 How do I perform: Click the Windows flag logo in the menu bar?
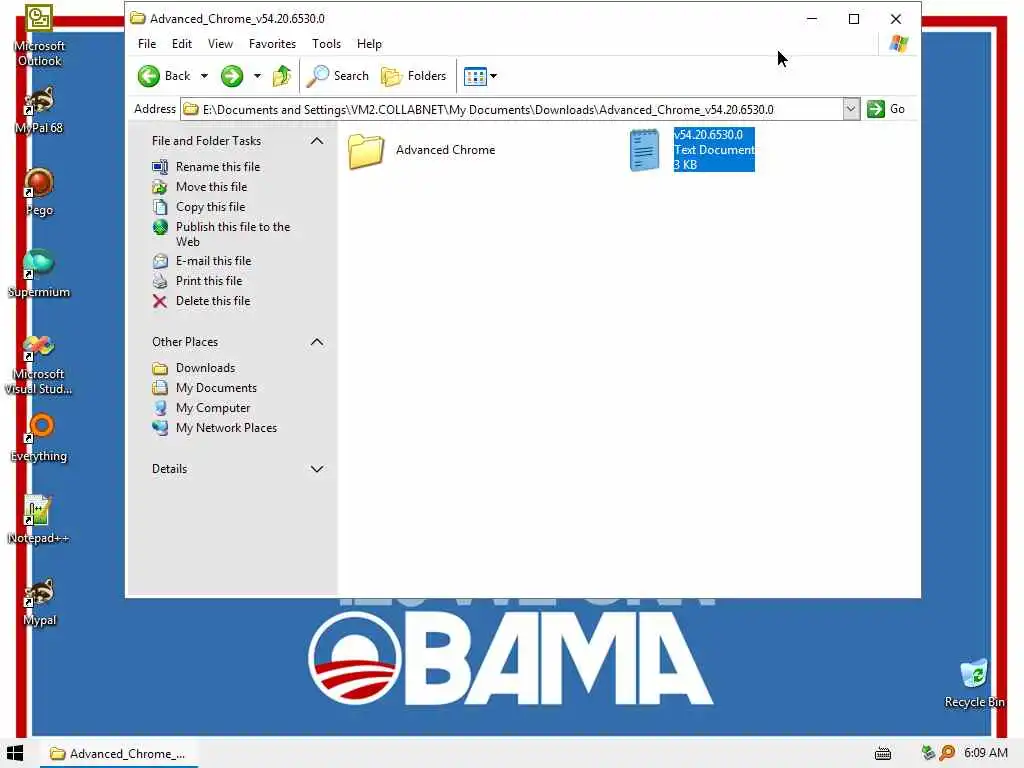[899, 44]
